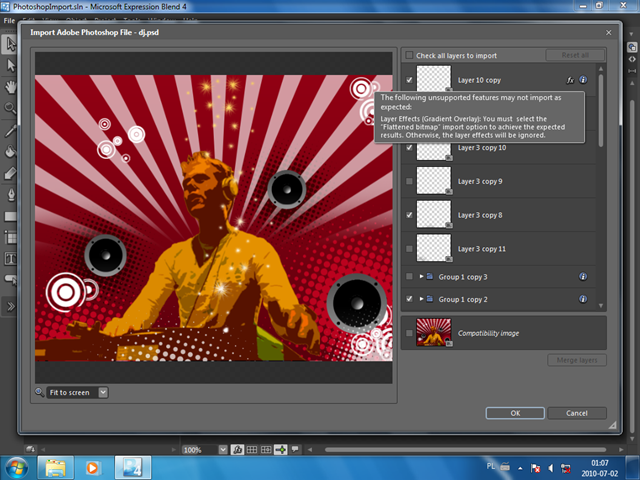Screen dimensions: 640x480
Task: Select the Compatibility image thumbnail
Action: pyautogui.click(x=433, y=333)
